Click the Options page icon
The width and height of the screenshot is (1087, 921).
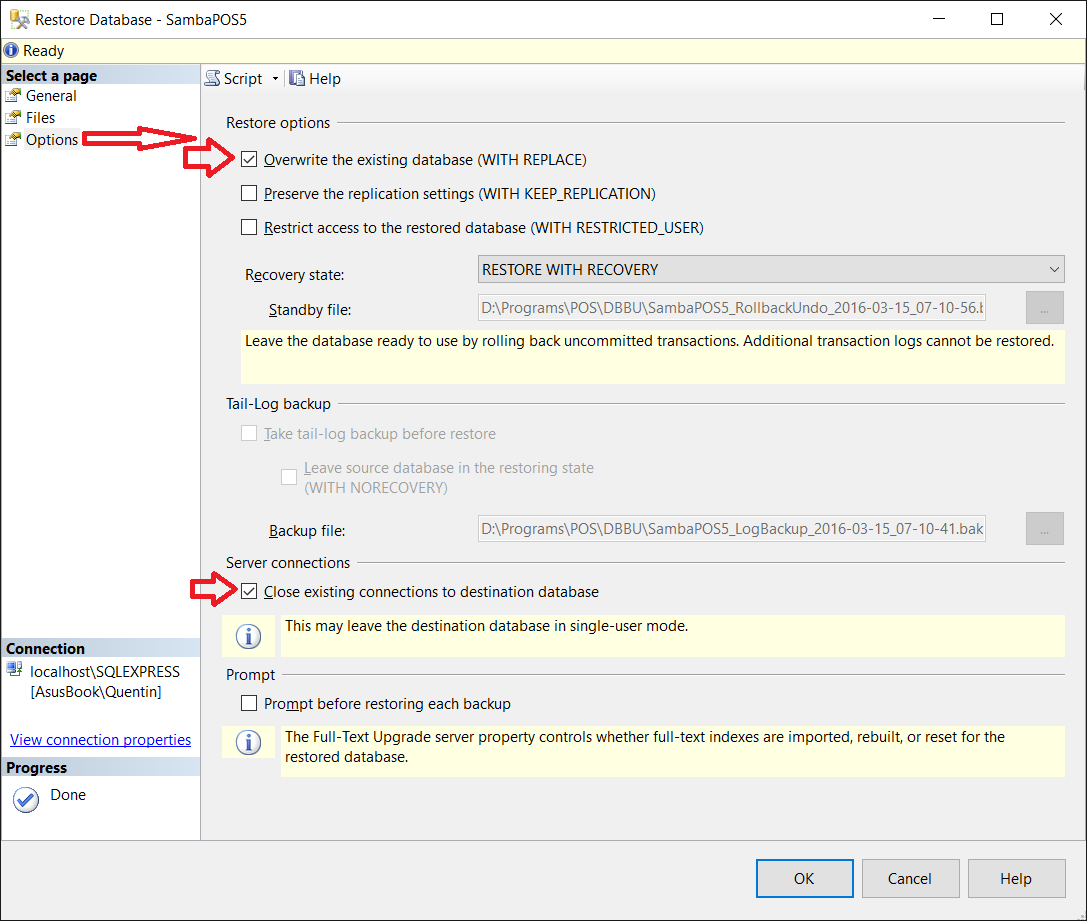13,139
